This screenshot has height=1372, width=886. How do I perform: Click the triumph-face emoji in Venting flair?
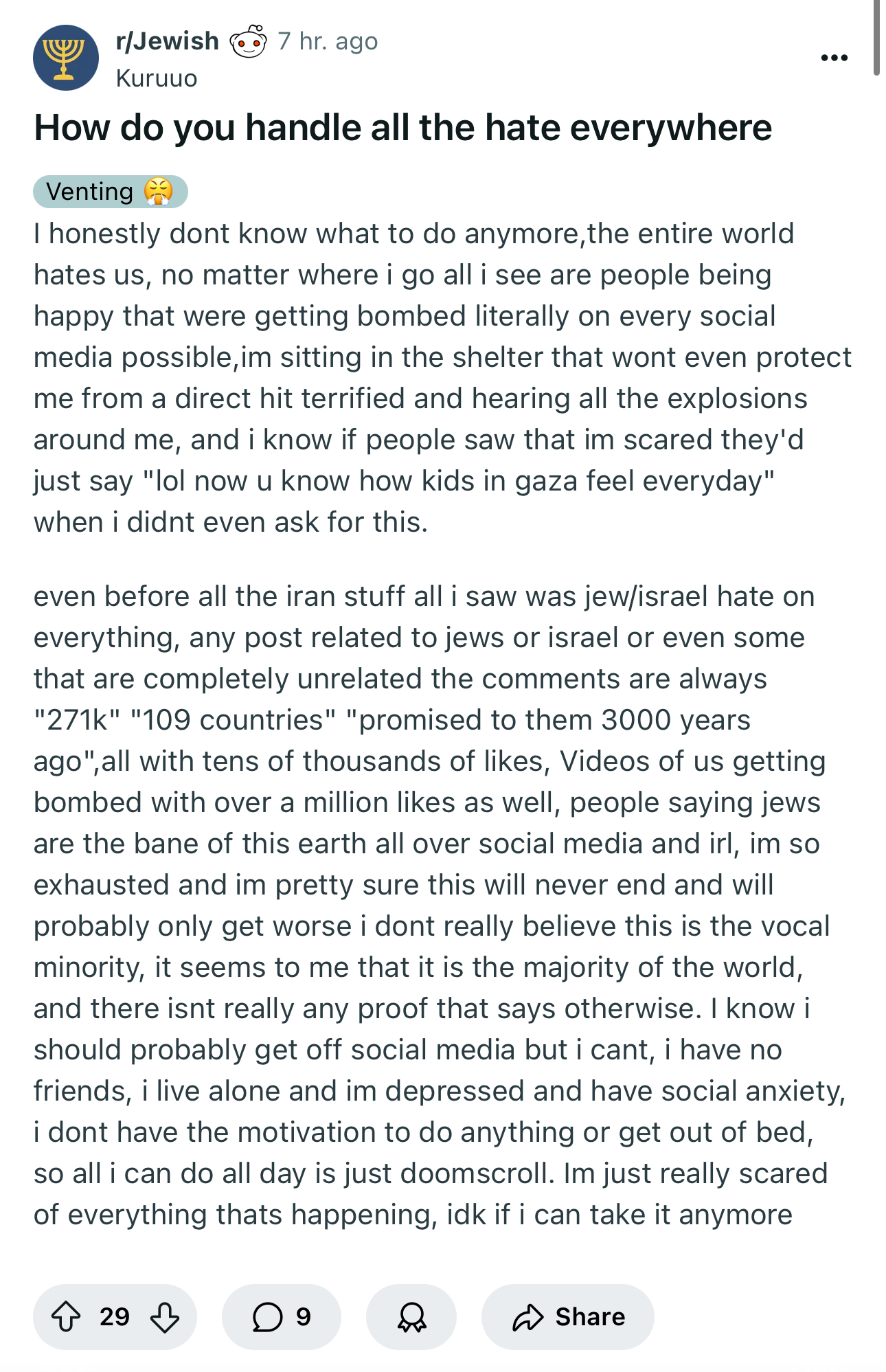pos(159,192)
